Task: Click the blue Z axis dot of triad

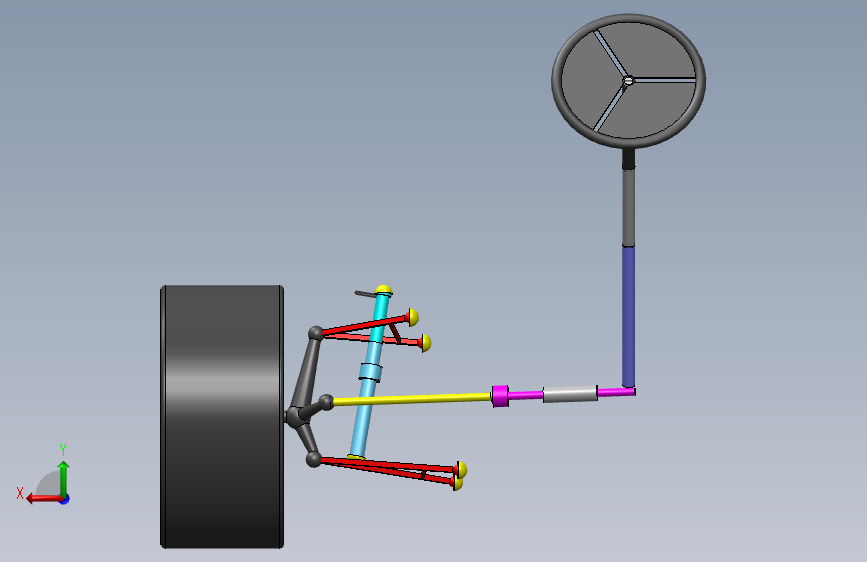Action: tap(65, 499)
